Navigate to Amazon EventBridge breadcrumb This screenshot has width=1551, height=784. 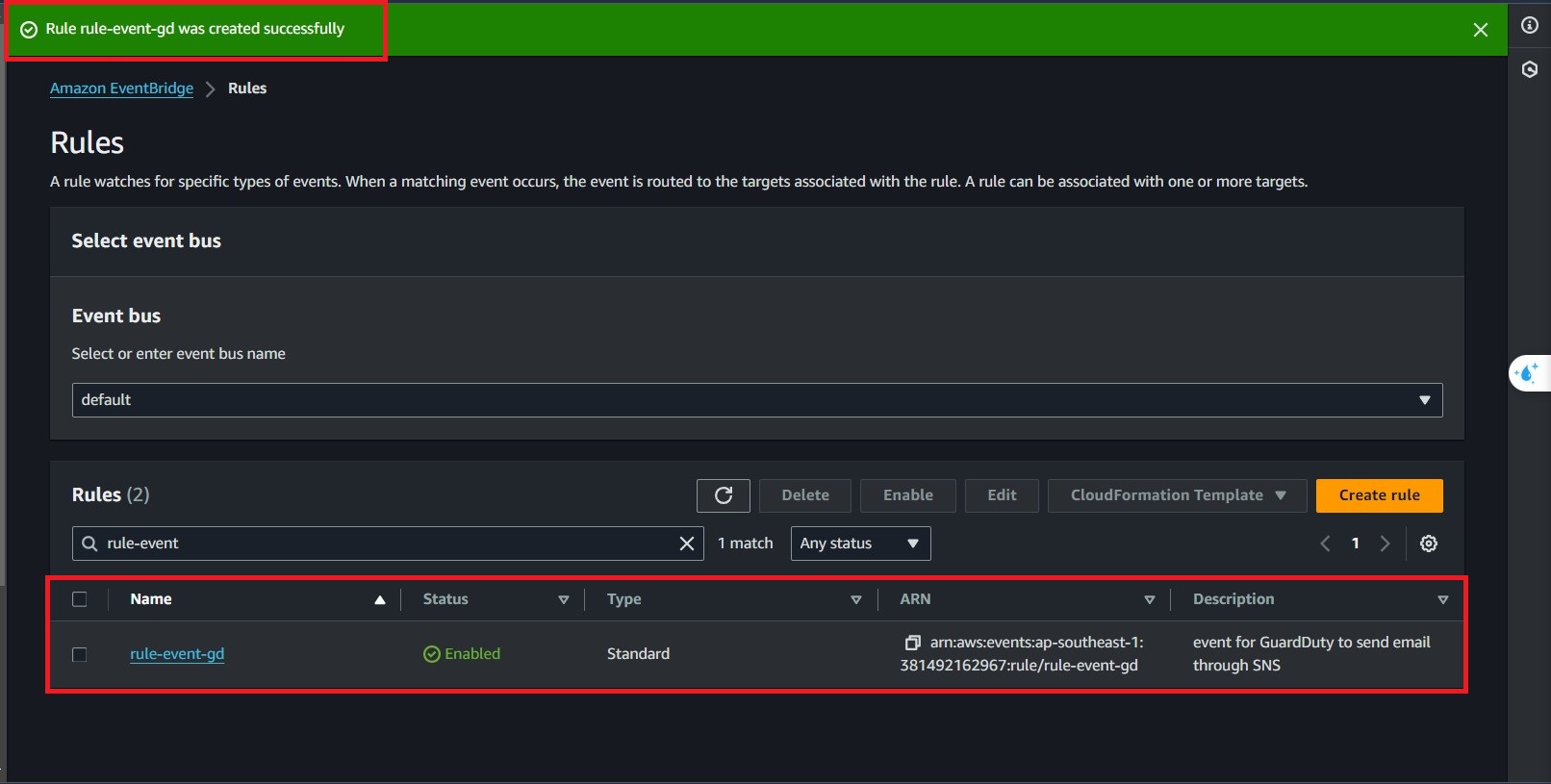121,89
